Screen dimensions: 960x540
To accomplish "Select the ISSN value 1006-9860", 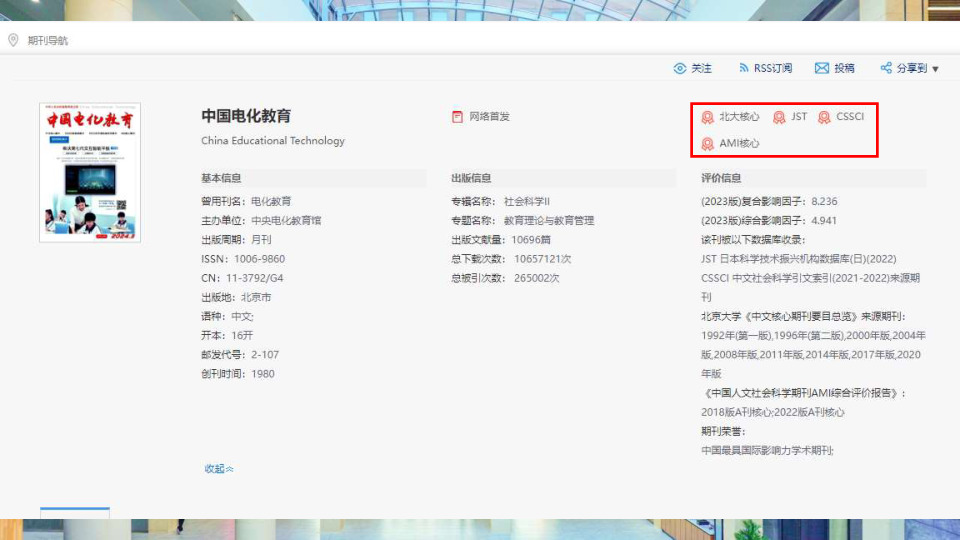I will coord(260,259).
